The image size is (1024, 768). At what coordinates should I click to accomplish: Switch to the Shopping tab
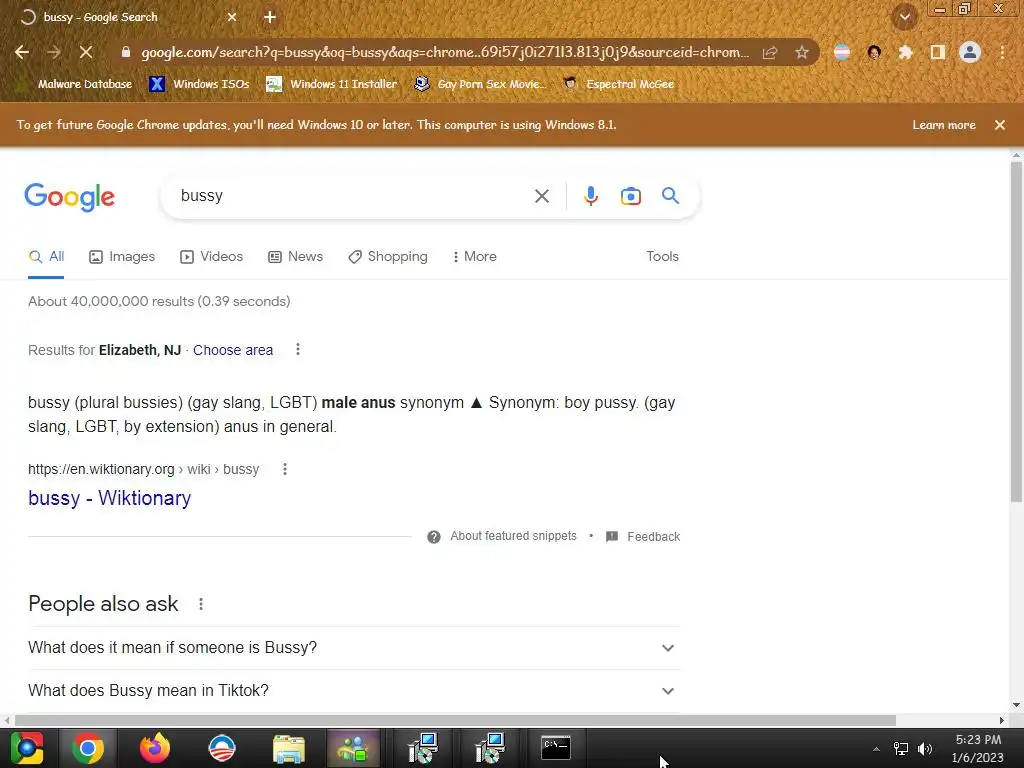[388, 257]
